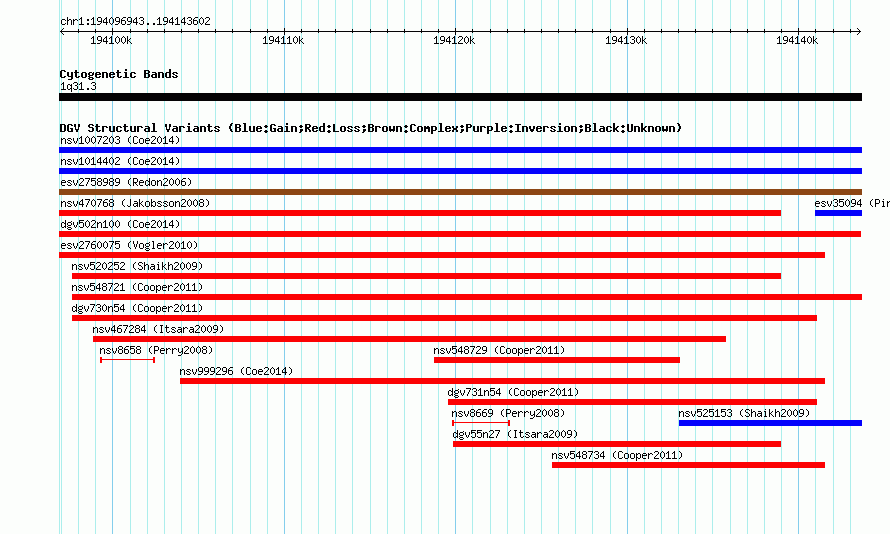Select the blue nsv525153 (Shaikh2009) gain bar
This screenshot has height=534, width=890.
(770, 423)
